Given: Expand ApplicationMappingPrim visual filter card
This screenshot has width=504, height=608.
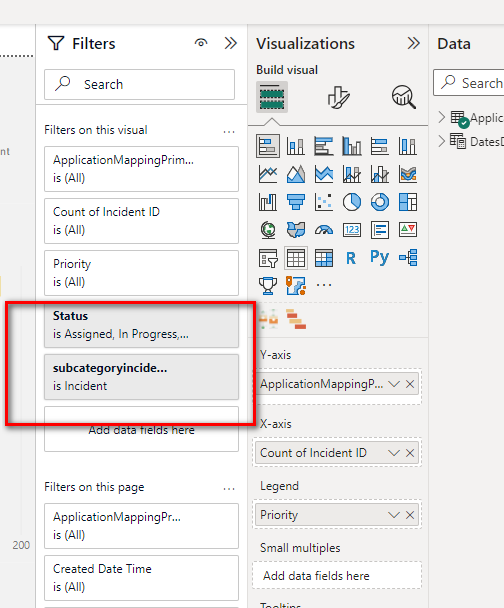Looking at the screenshot, I should point(142,169).
